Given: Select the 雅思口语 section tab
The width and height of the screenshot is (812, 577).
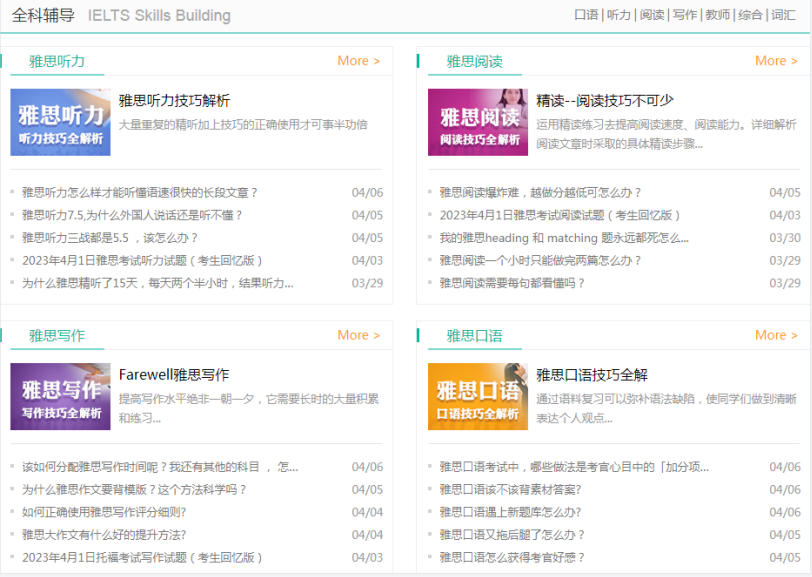Looking at the screenshot, I should click(474, 336).
